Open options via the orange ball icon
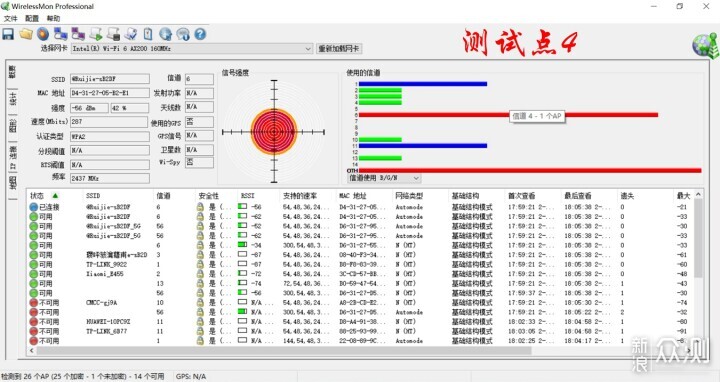 (x=43, y=34)
